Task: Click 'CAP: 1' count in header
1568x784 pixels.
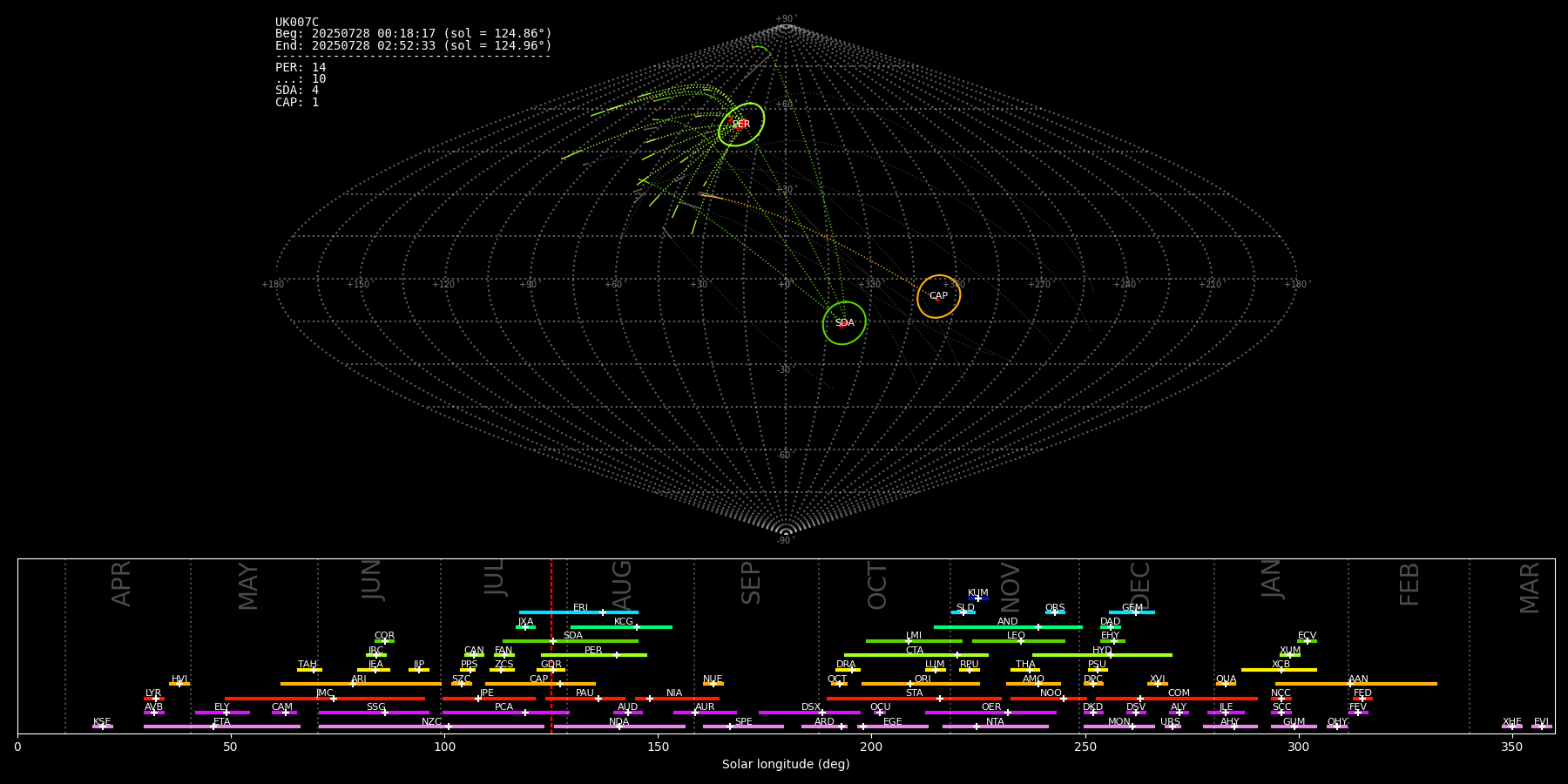Action: [297, 102]
